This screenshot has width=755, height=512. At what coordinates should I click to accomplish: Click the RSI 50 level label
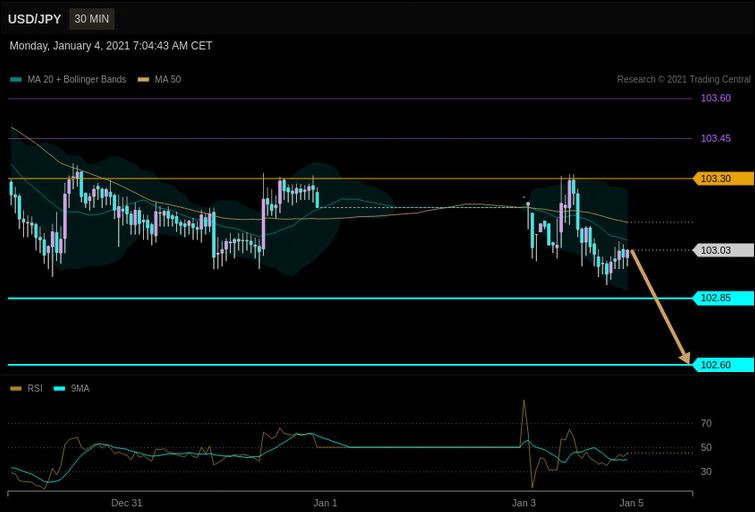(706, 448)
